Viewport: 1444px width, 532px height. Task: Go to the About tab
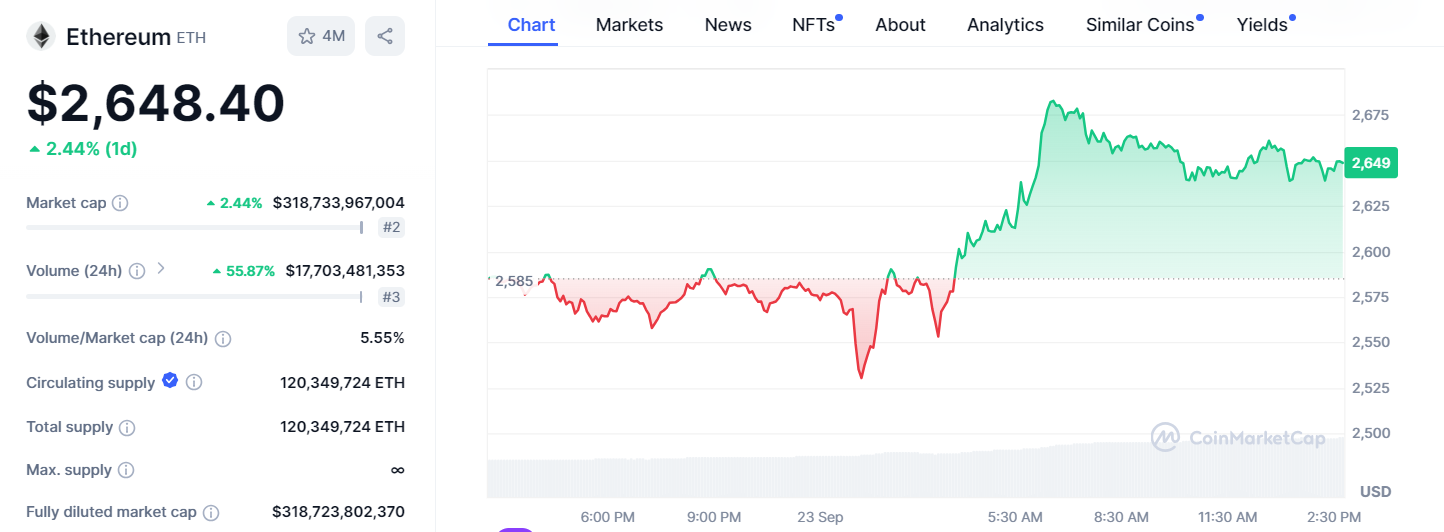[900, 25]
